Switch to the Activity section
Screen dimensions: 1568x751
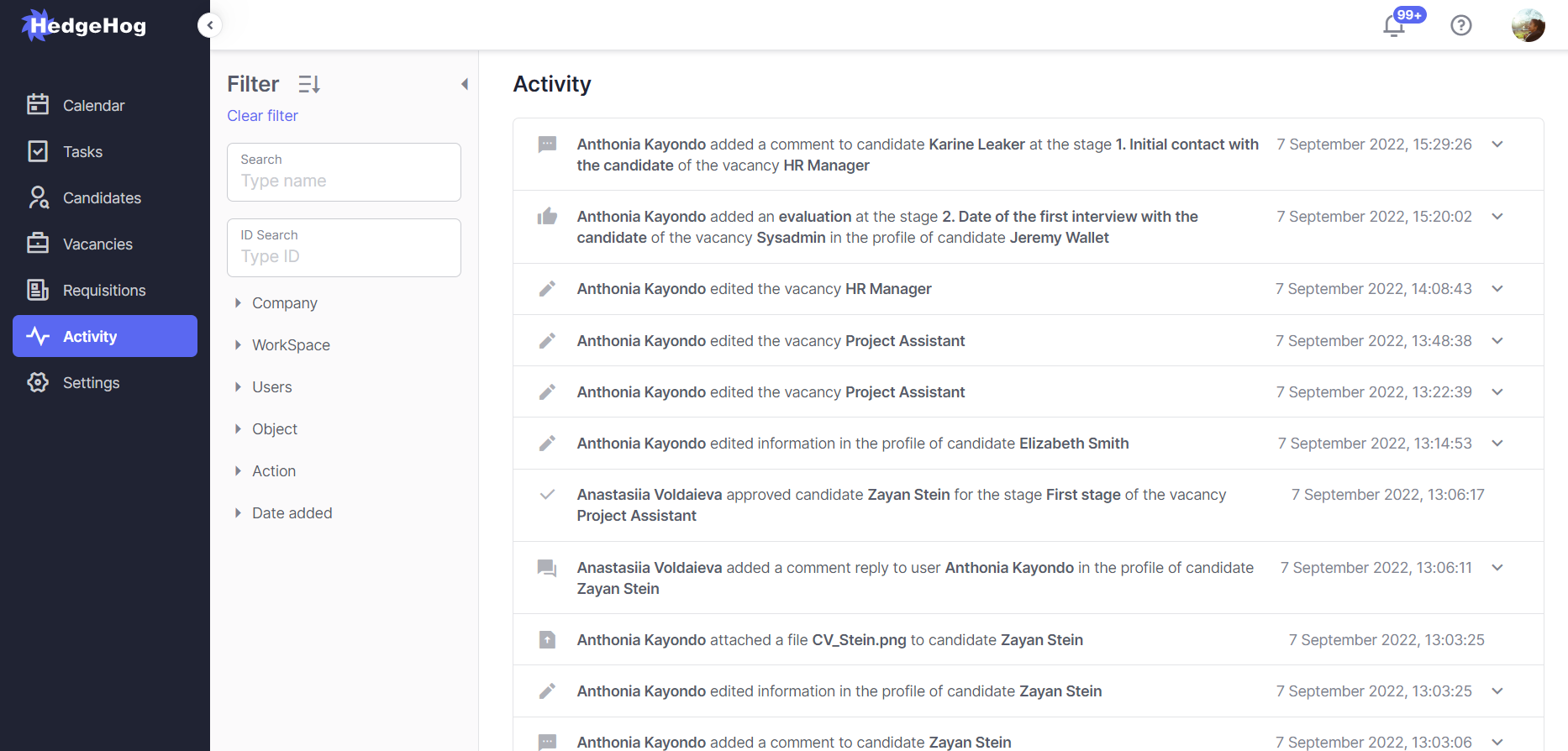90,336
